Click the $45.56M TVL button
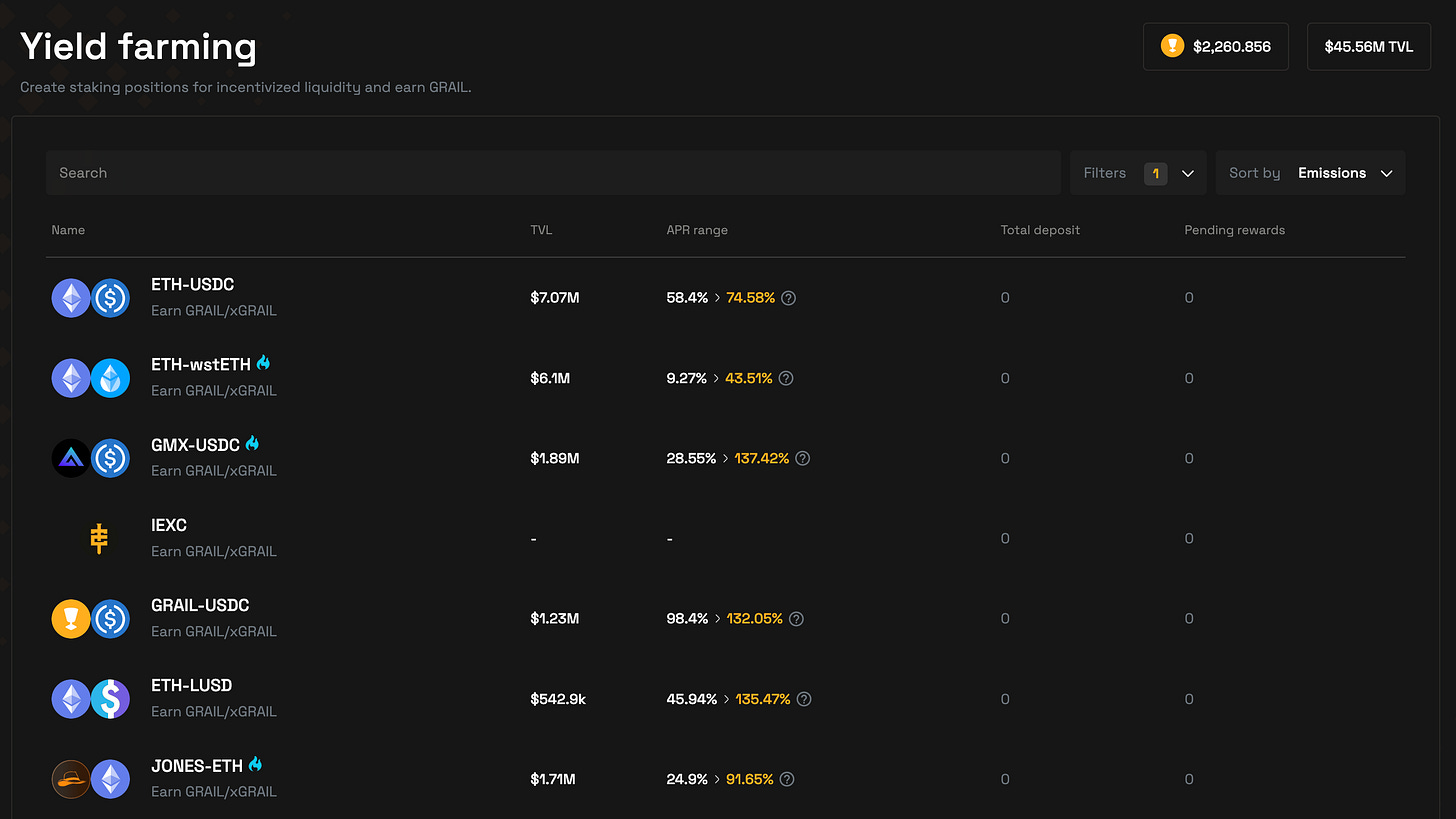The height and width of the screenshot is (819, 1456). click(1369, 46)
